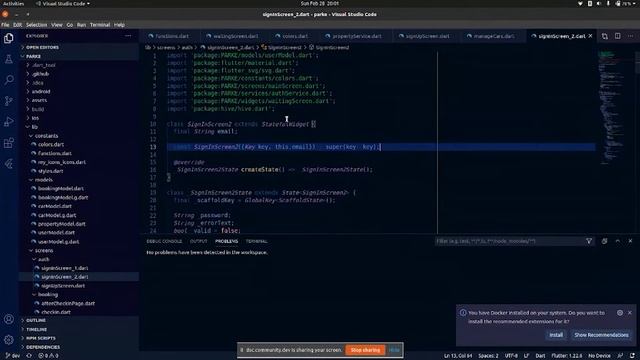The height and width of the screenshot is (360, 640).
Task: Open the Accounts icon in activity bar
Action: (9, 319)
